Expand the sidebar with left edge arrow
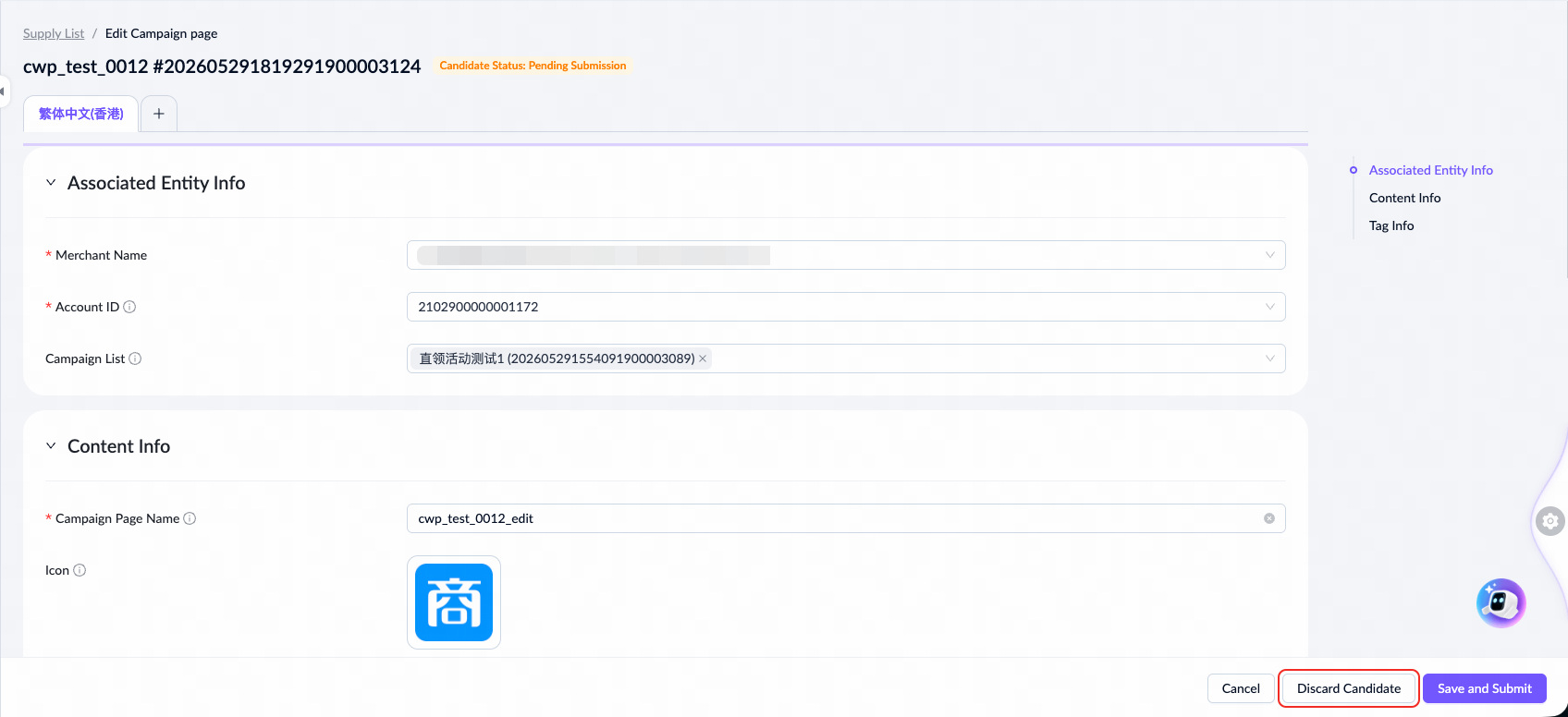 3,91
